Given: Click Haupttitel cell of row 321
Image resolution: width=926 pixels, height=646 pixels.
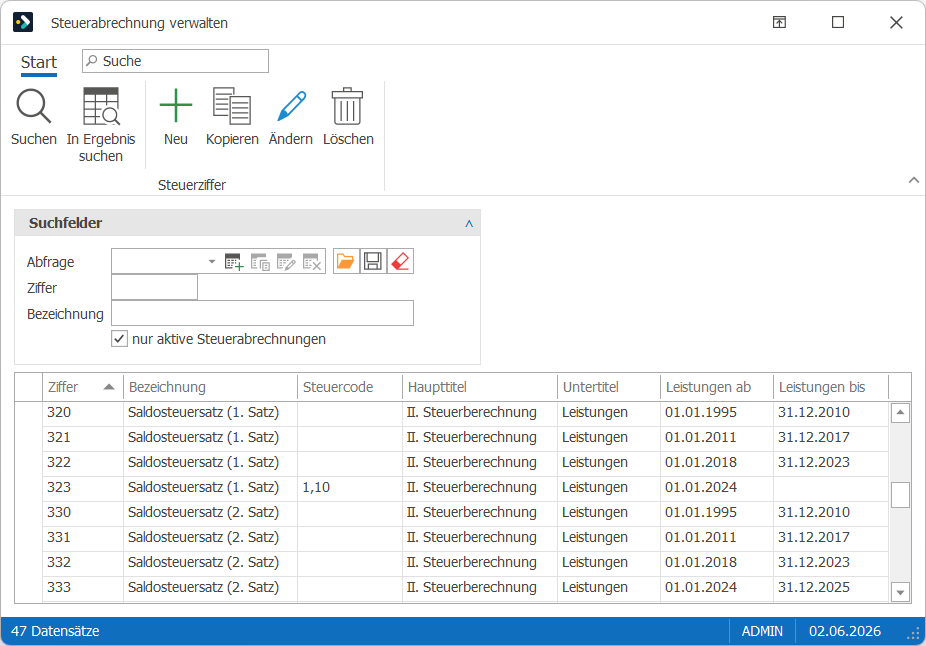Looking at the screenshot, I should [480, 438].
